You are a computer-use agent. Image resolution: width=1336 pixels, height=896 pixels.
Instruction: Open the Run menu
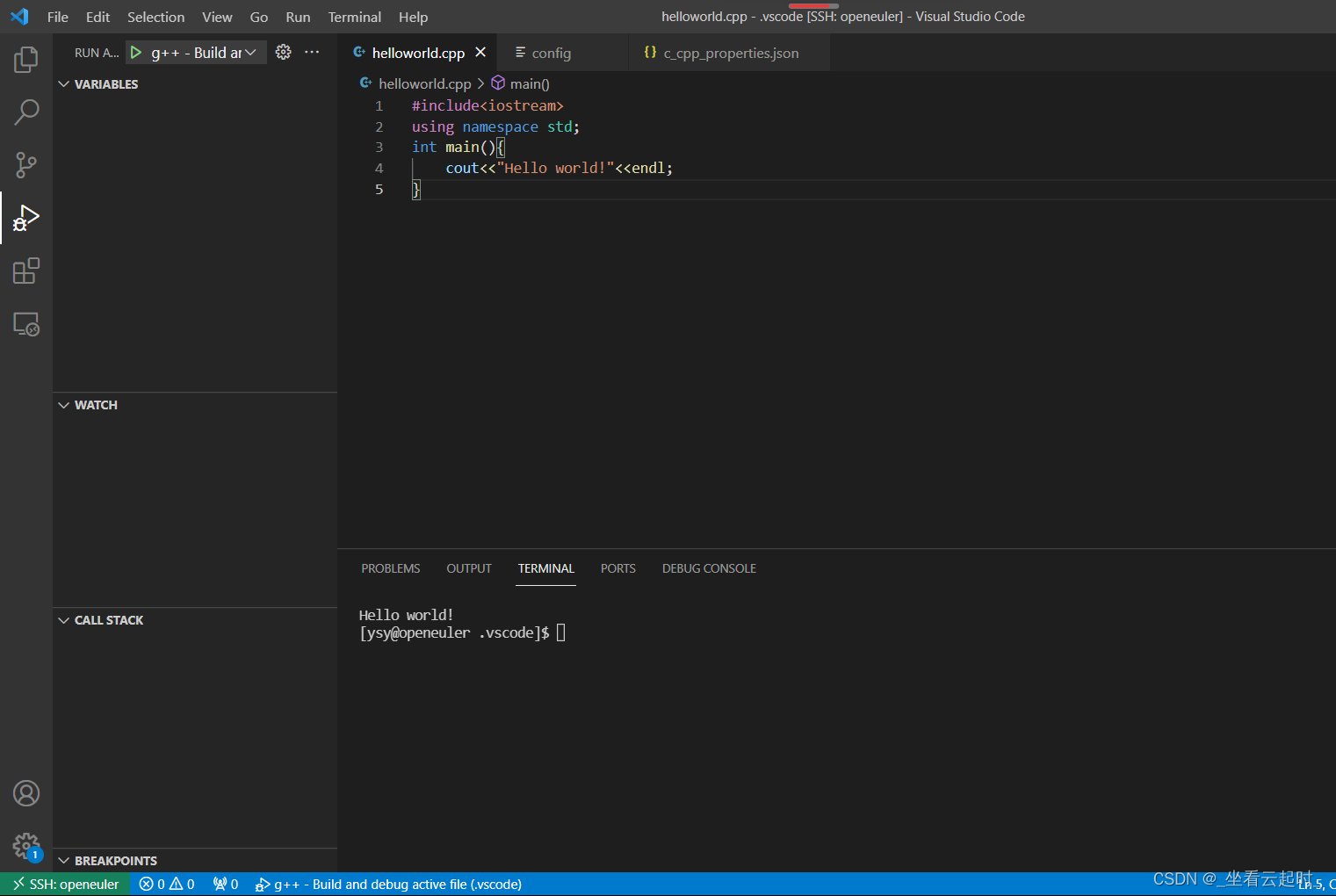coord(297,17)
